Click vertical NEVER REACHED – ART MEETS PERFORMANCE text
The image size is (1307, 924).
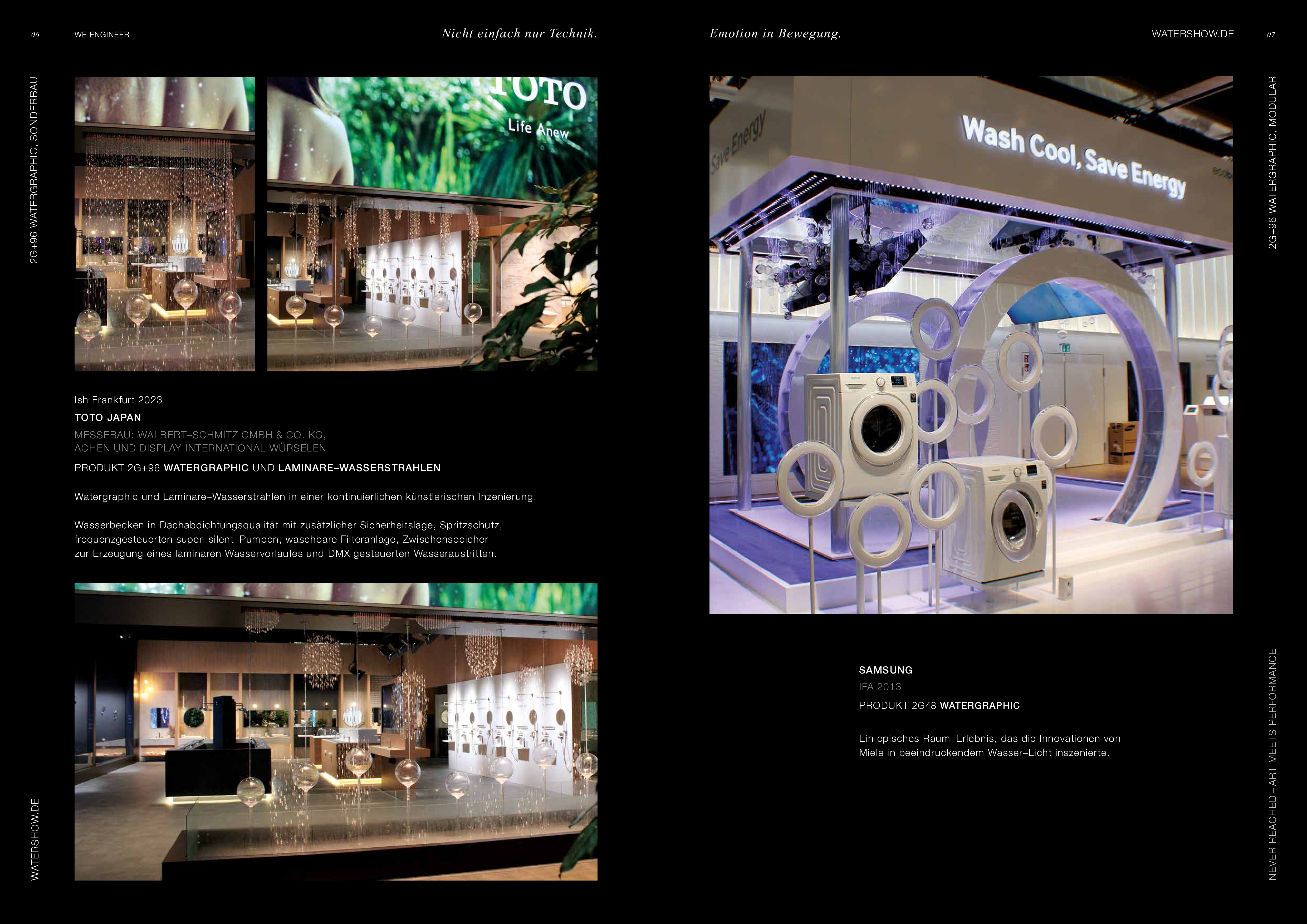tap(1272, 764)
